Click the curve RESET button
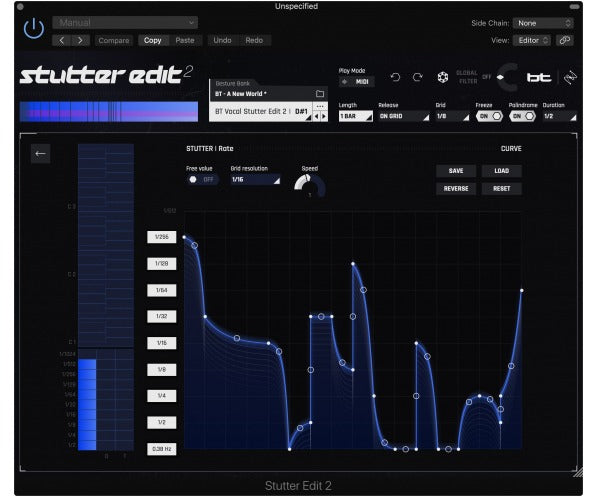597x497 pixels. (x=501, y=189)
